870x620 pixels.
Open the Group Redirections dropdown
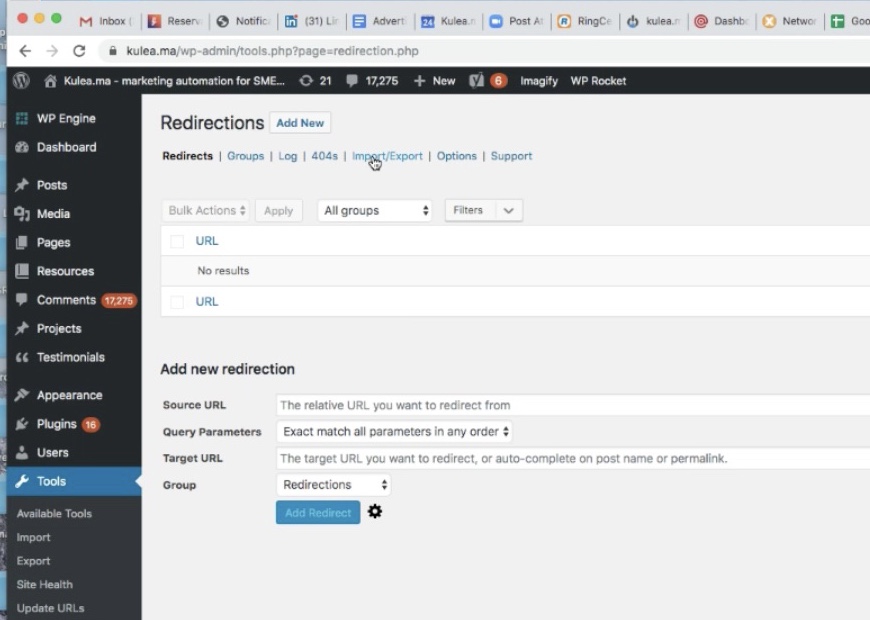[333, 485]
